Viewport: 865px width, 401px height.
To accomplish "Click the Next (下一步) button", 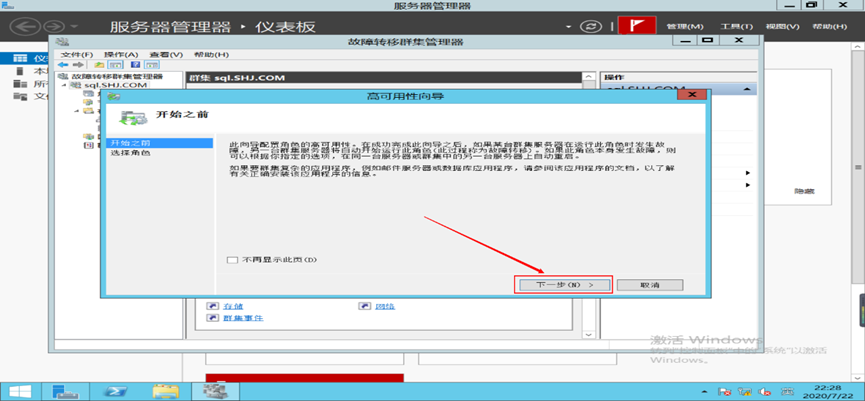I will (563, 285).
